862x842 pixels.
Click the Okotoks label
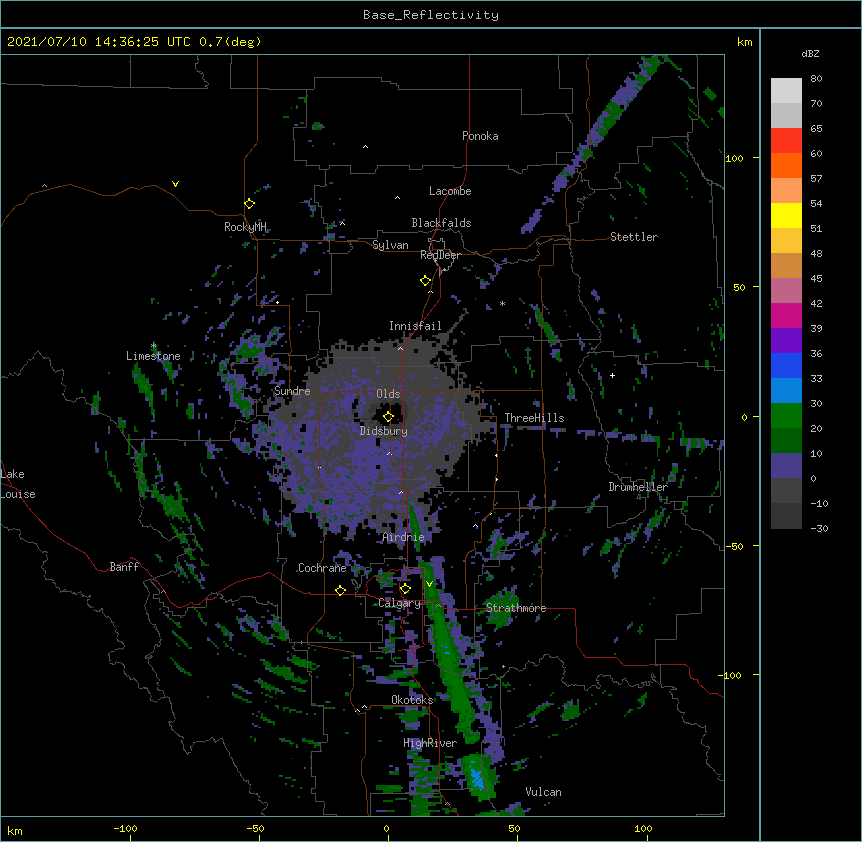(x=412, y=700)
